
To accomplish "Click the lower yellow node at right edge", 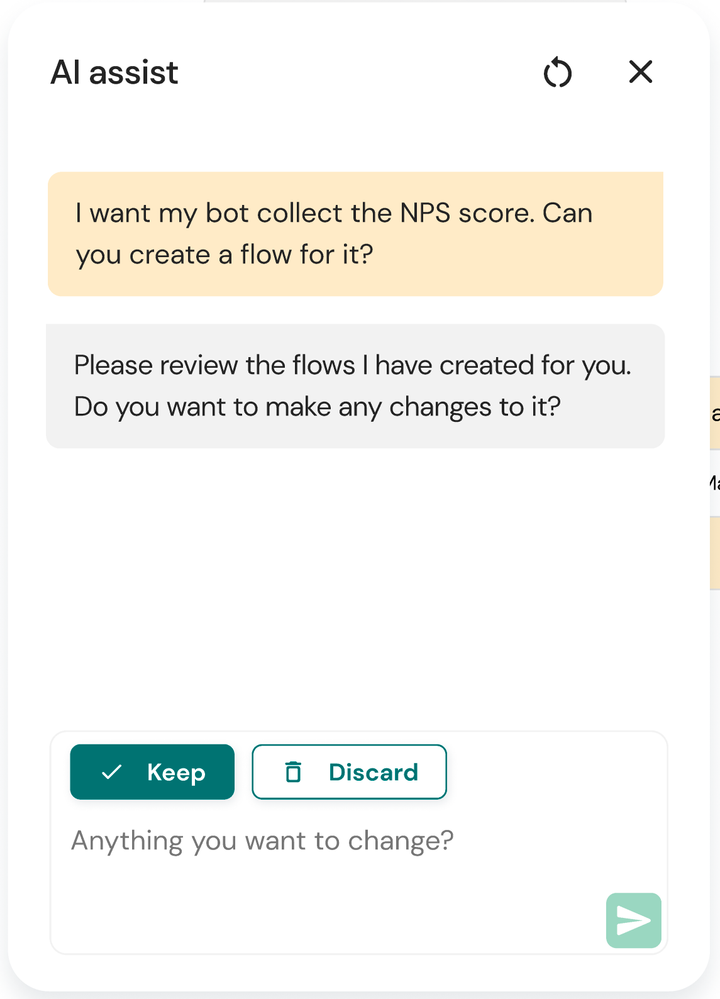I will [715, 553].
